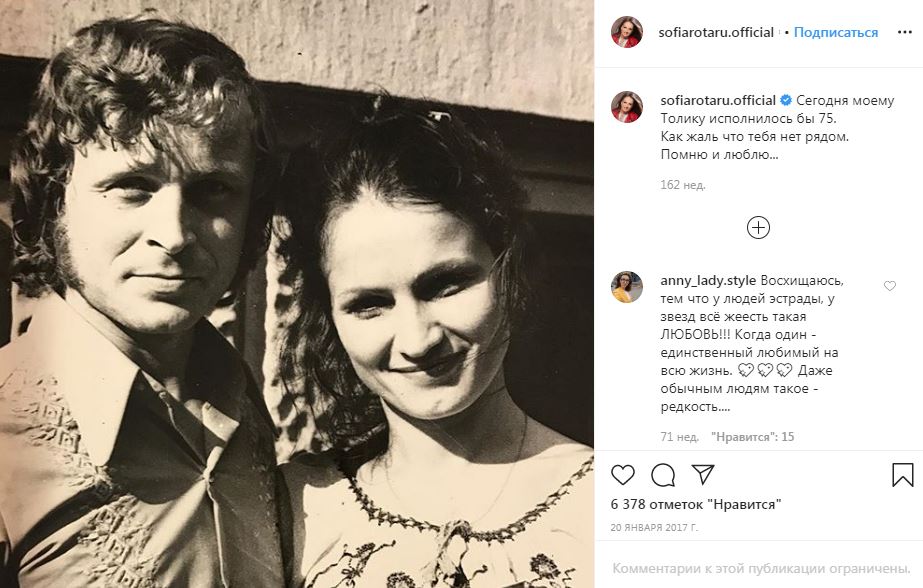Open sofiarotaru.official profile from header username
This screenshot has height=588, width=923.
[716, 32]
